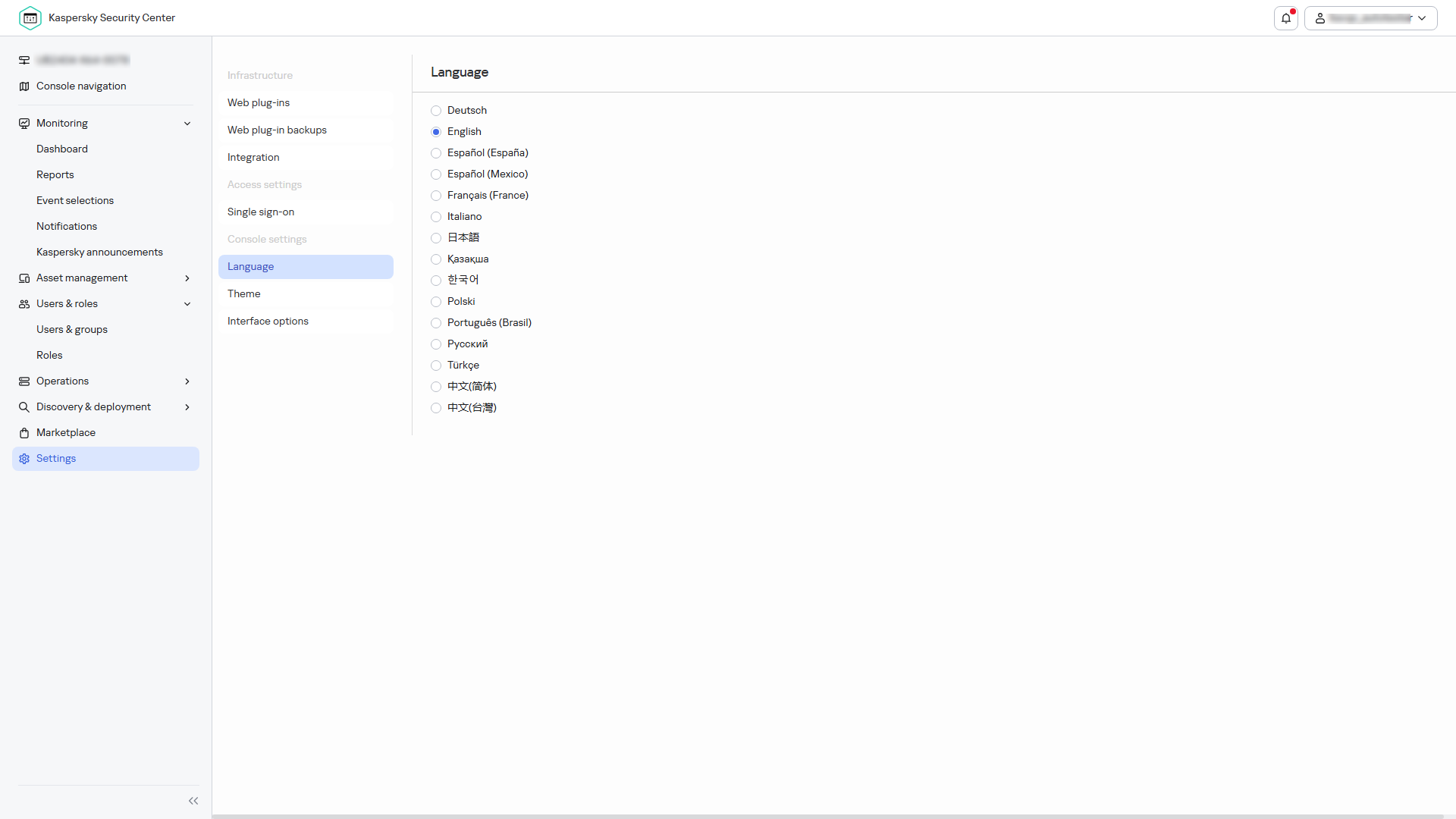Open Users & groups page
Viewport: 1456px width, 819px height.
coord(72,330)
